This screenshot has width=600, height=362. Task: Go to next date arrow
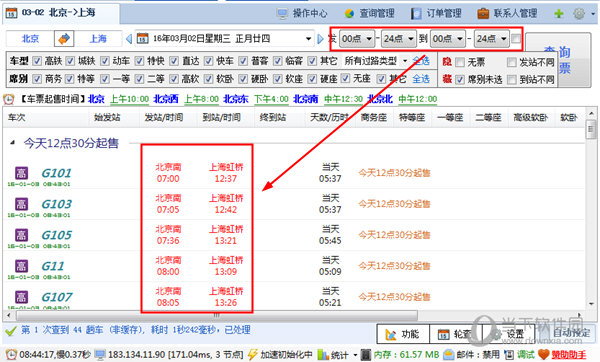pyautogui.click(x=320, y=39)
